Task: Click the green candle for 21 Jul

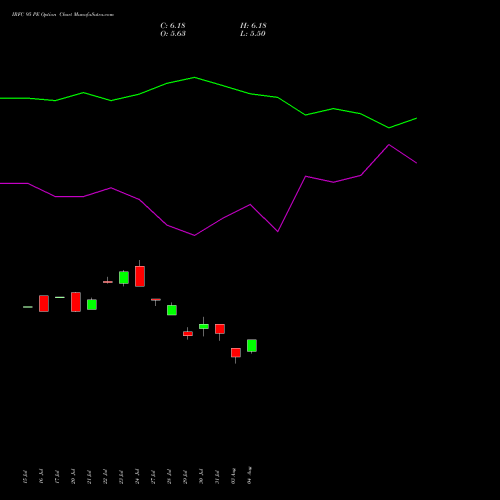Action: (92, 304)
